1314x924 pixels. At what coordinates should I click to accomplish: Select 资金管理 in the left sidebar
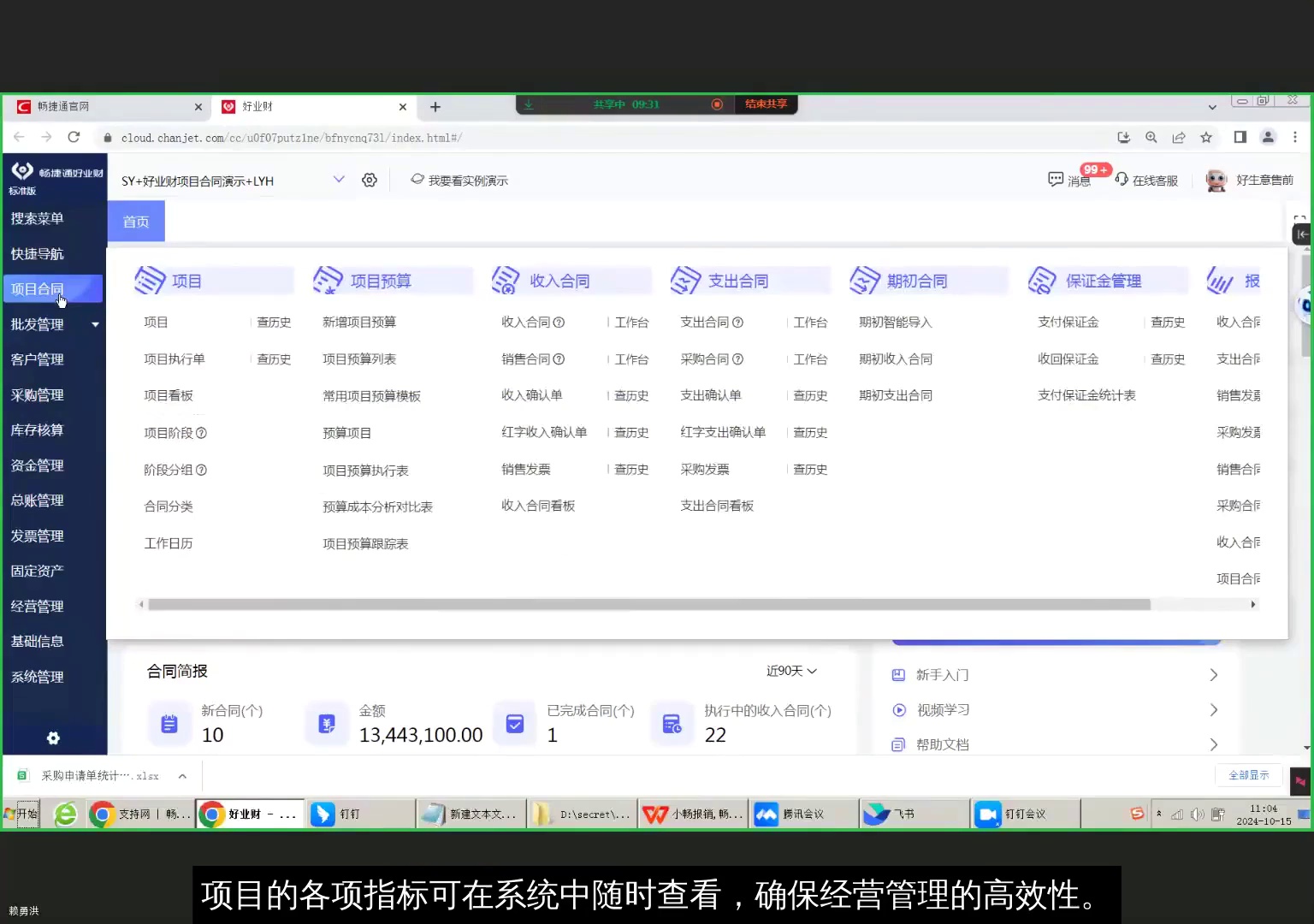37,465
